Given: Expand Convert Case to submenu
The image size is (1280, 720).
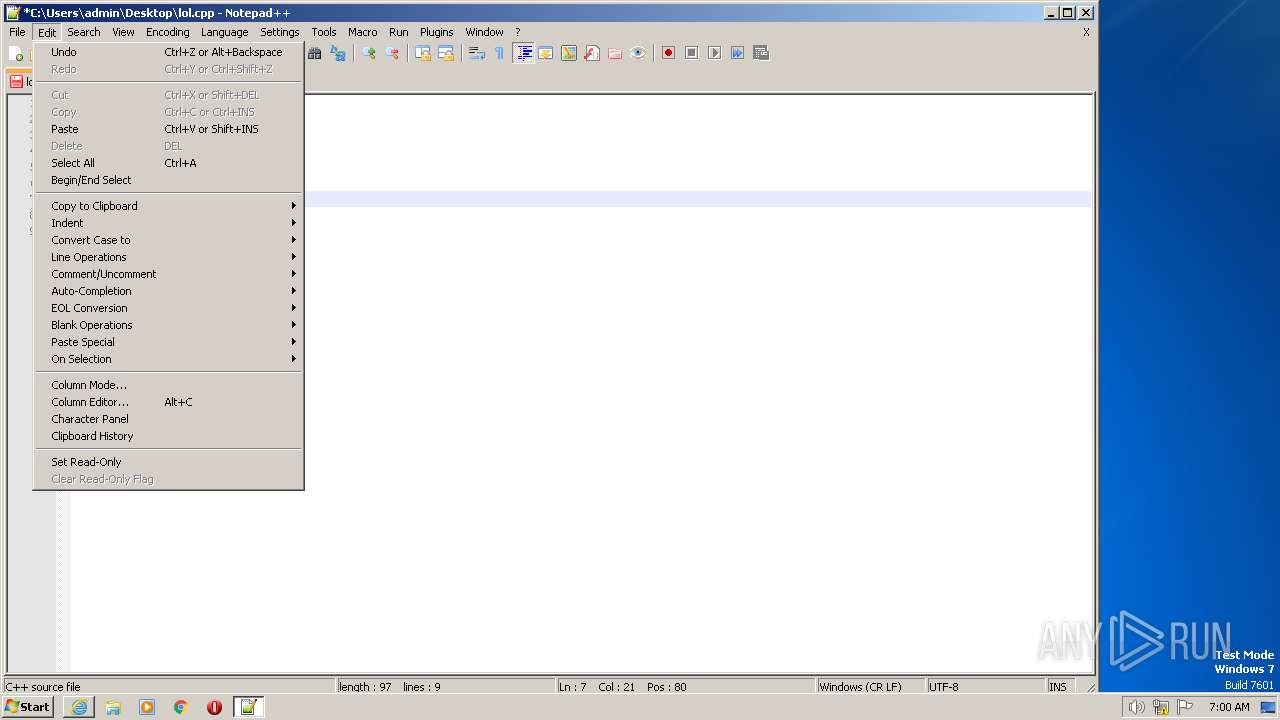Looking at the screenshot, I should click(168, 240).
